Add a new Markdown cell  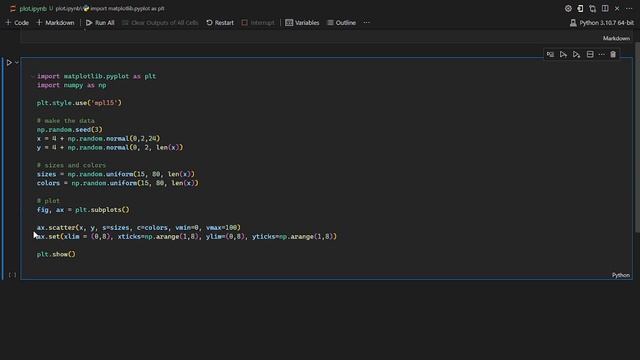56,22
